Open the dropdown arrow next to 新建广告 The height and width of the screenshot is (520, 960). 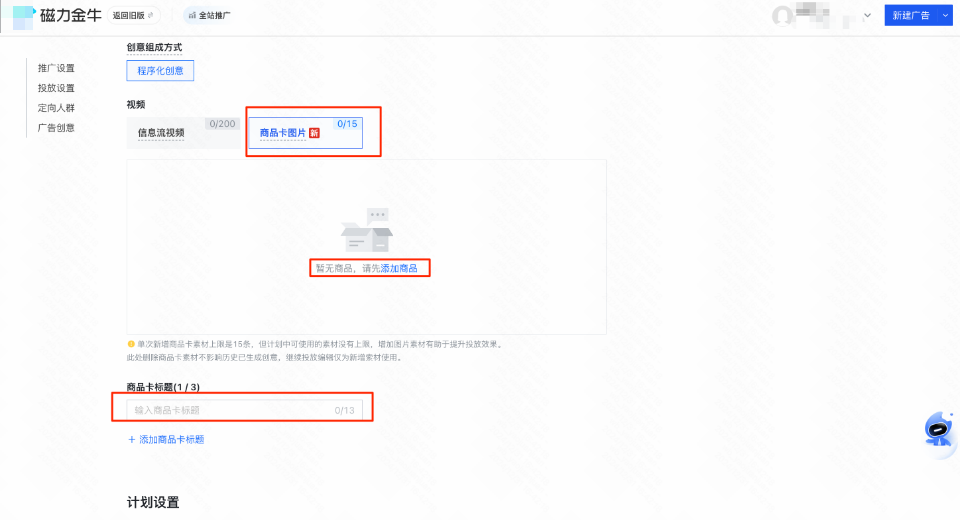(x=945, y=16)
